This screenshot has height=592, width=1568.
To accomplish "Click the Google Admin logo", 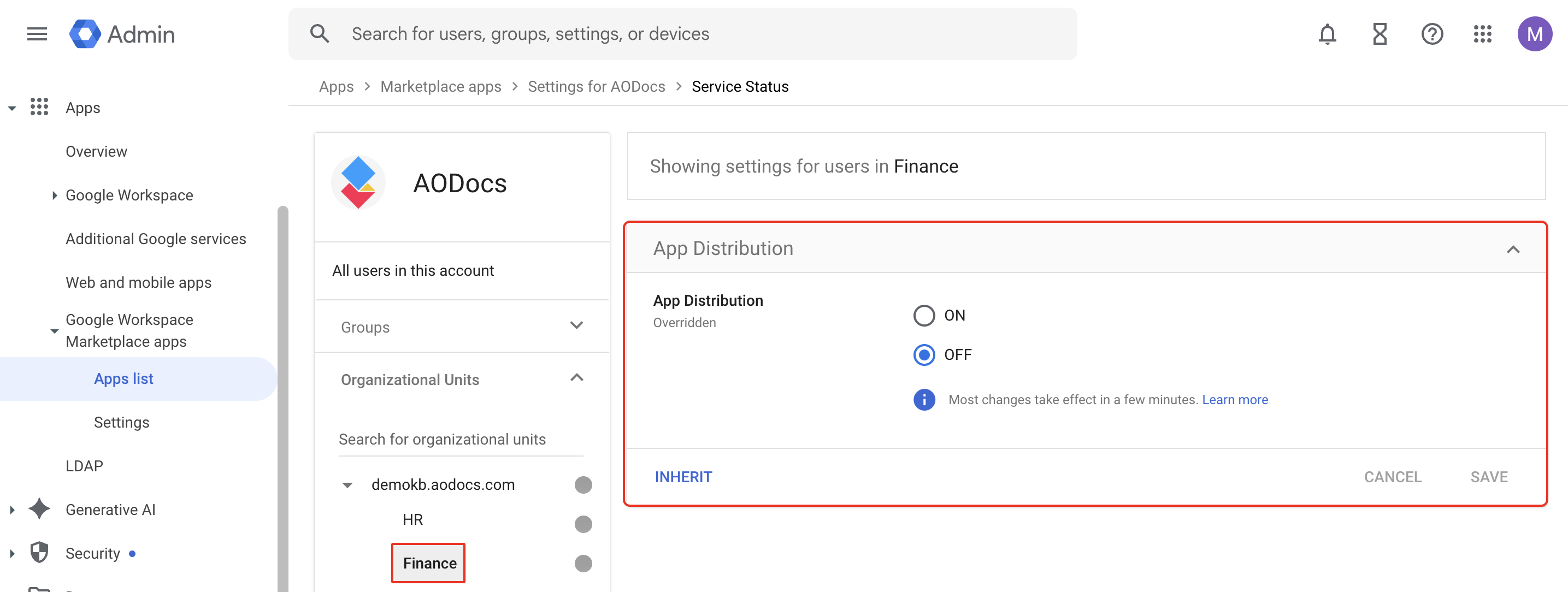I will click(122, 34).
